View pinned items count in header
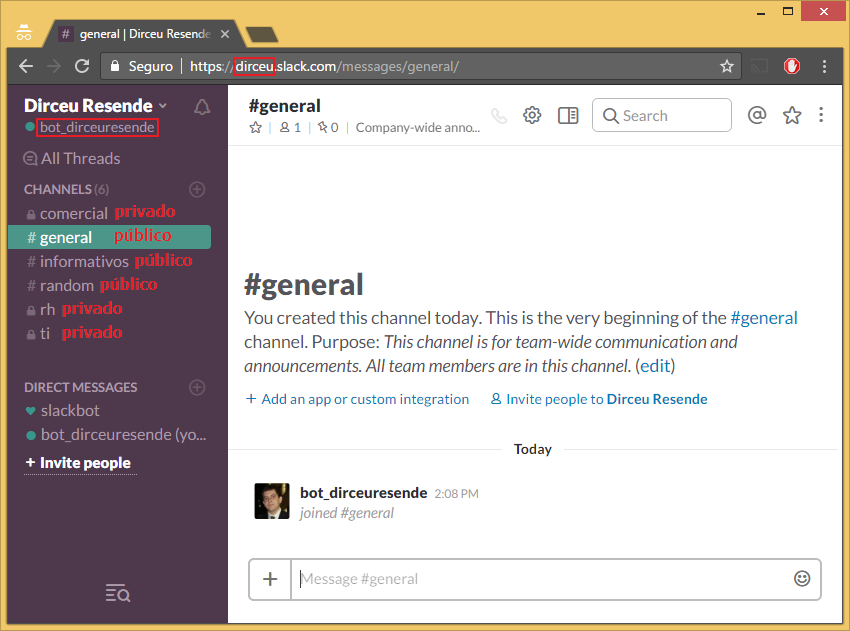This screenshot has width=850, height=631. tap(328, 127)
